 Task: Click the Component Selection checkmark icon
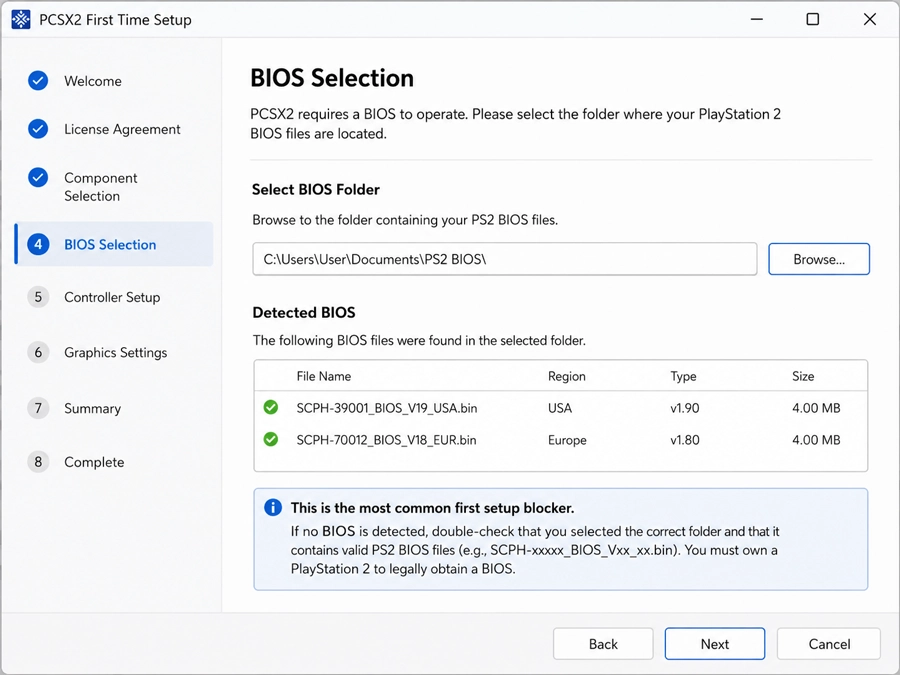[38, 177]
